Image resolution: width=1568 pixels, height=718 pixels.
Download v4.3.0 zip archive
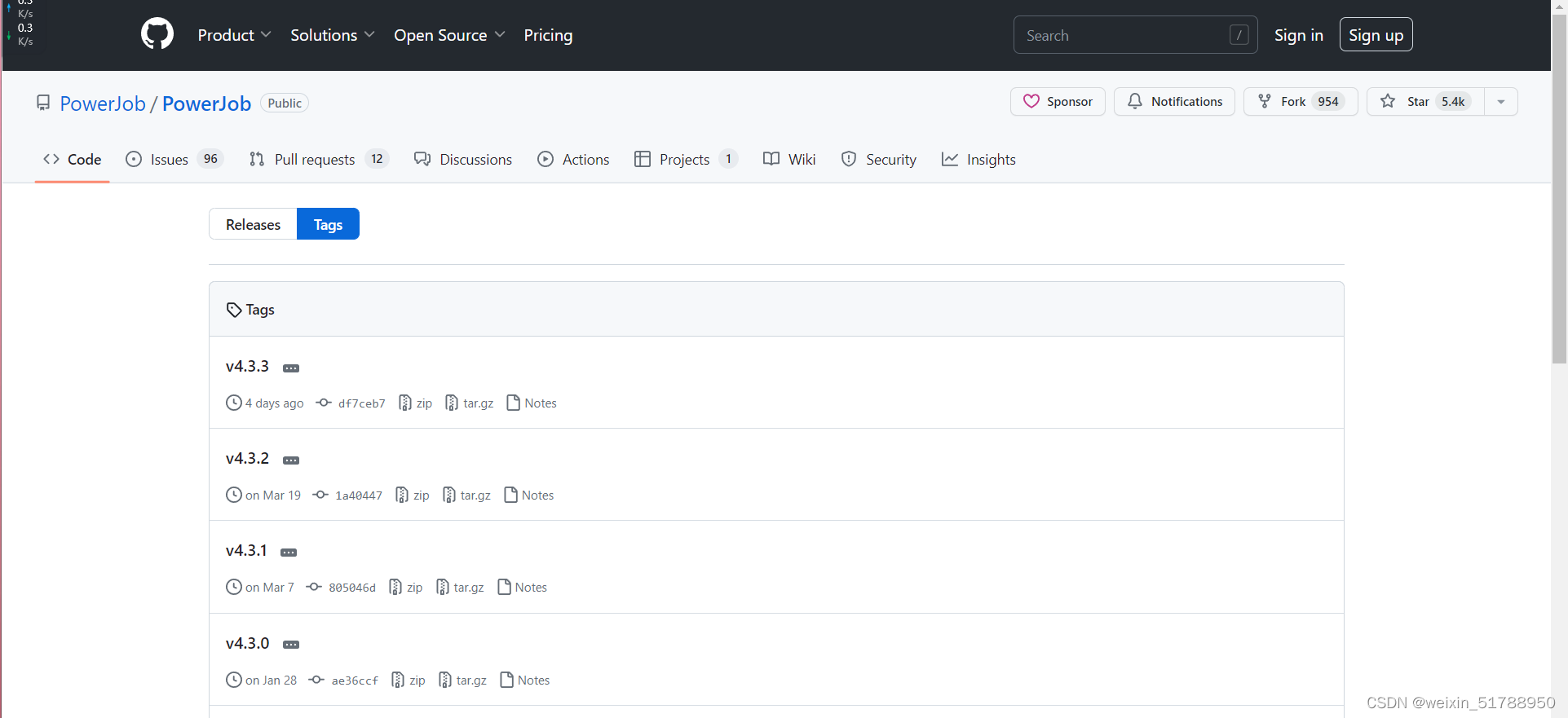pos(409,681)
